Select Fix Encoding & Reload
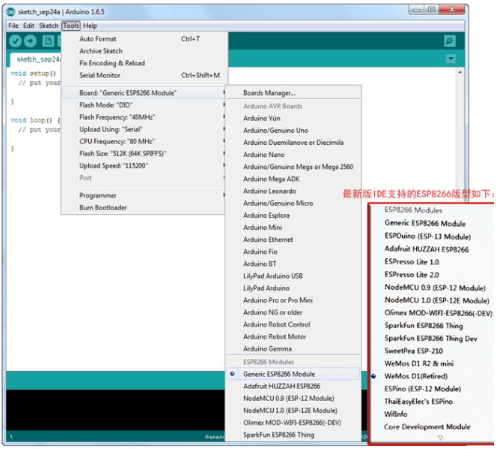Image resolution: width=504 pixels, height=449 pixels. click(x=145, y=63)
